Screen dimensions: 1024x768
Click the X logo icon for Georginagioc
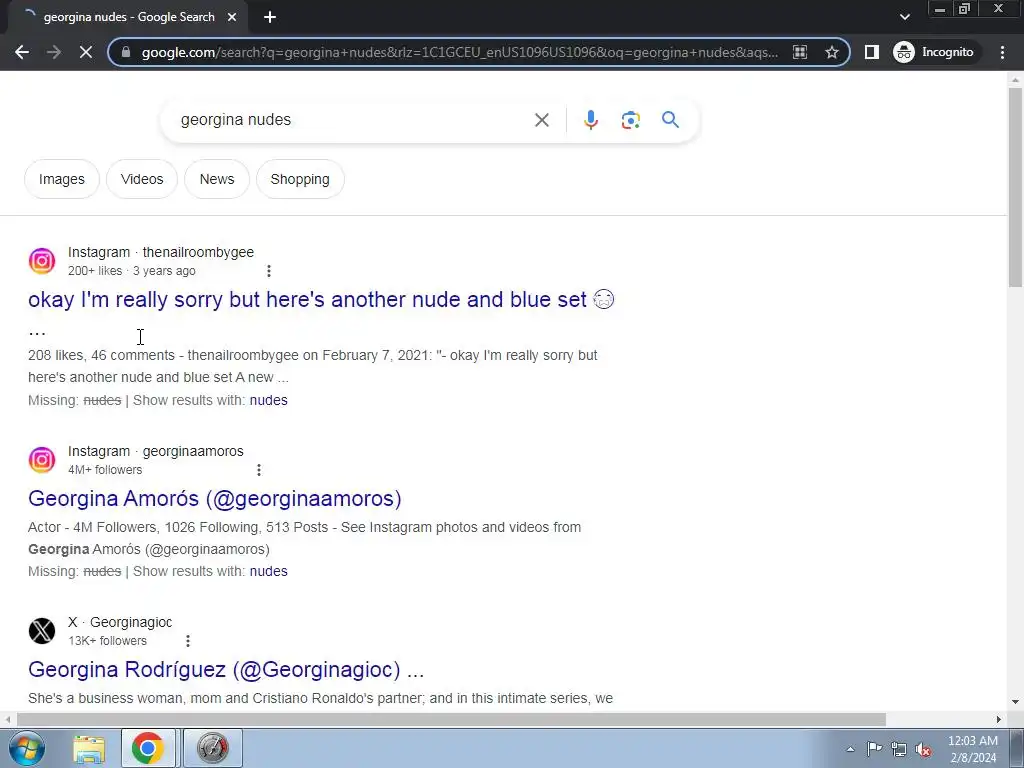click(42, 631)
